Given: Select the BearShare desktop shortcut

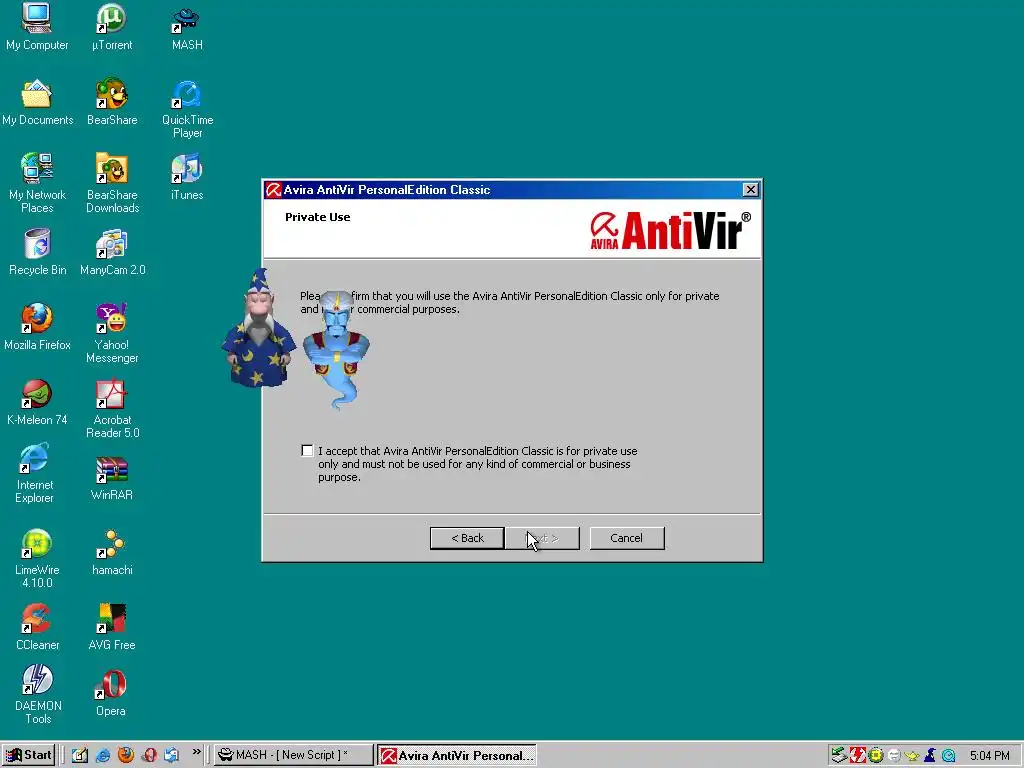Looking at the screenshot, I should pyautogui.click(x=112, y=102).
